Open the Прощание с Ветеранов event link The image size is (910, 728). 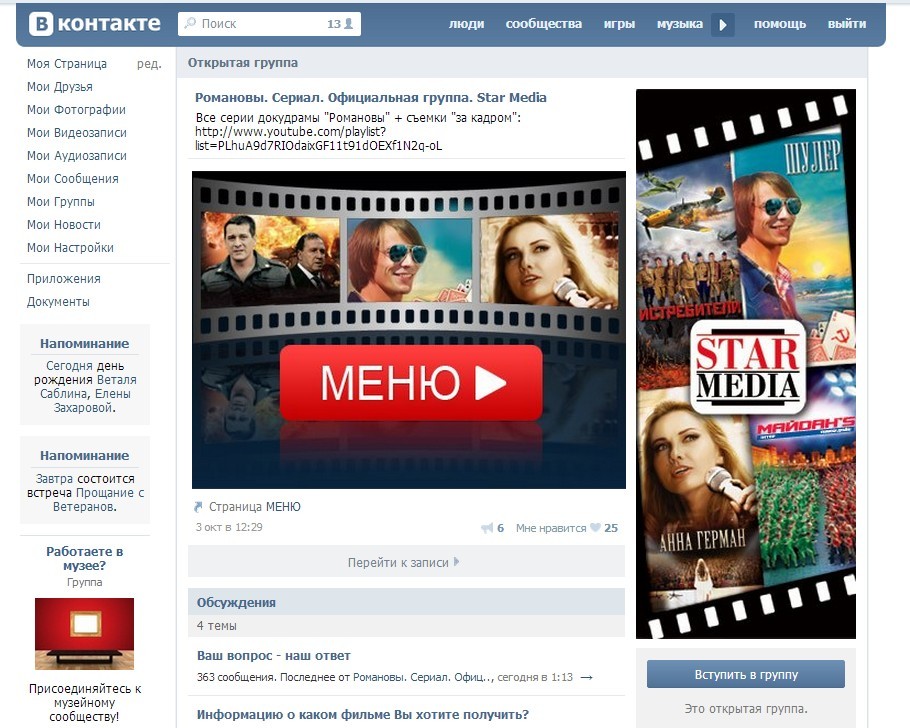point(98,500)
